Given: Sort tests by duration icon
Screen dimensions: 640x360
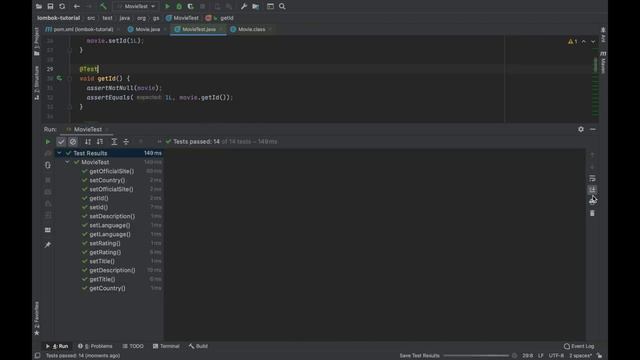Looking at the screenshot, I should tap(100, 142).
